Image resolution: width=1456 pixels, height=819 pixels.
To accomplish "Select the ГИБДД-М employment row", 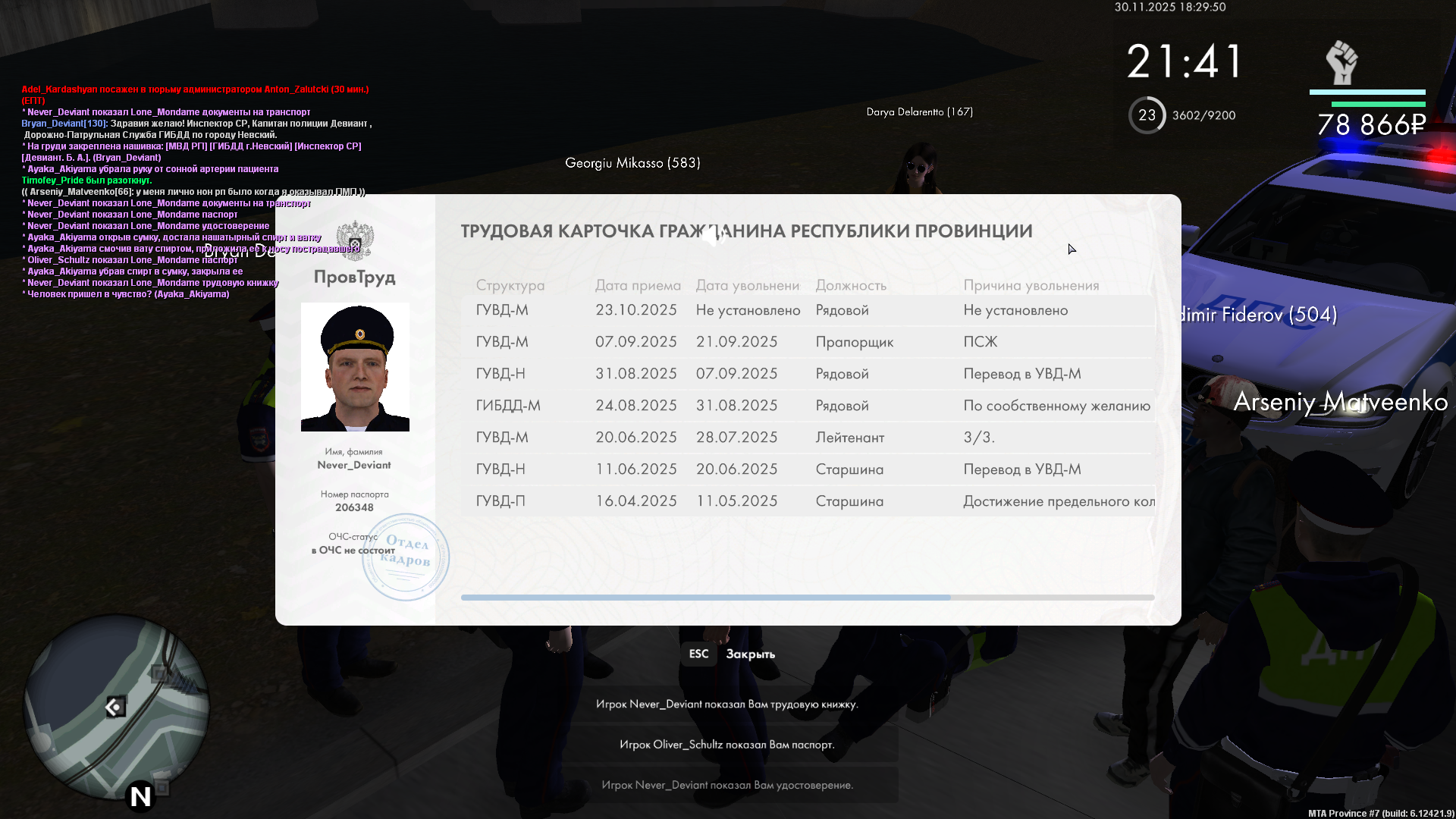I will pos(808,406).
